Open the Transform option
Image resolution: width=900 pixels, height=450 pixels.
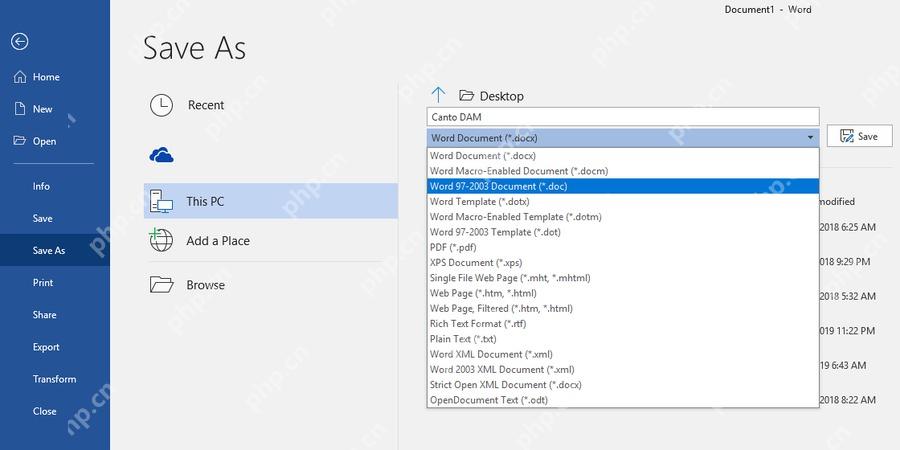click(x=55, y=379)
